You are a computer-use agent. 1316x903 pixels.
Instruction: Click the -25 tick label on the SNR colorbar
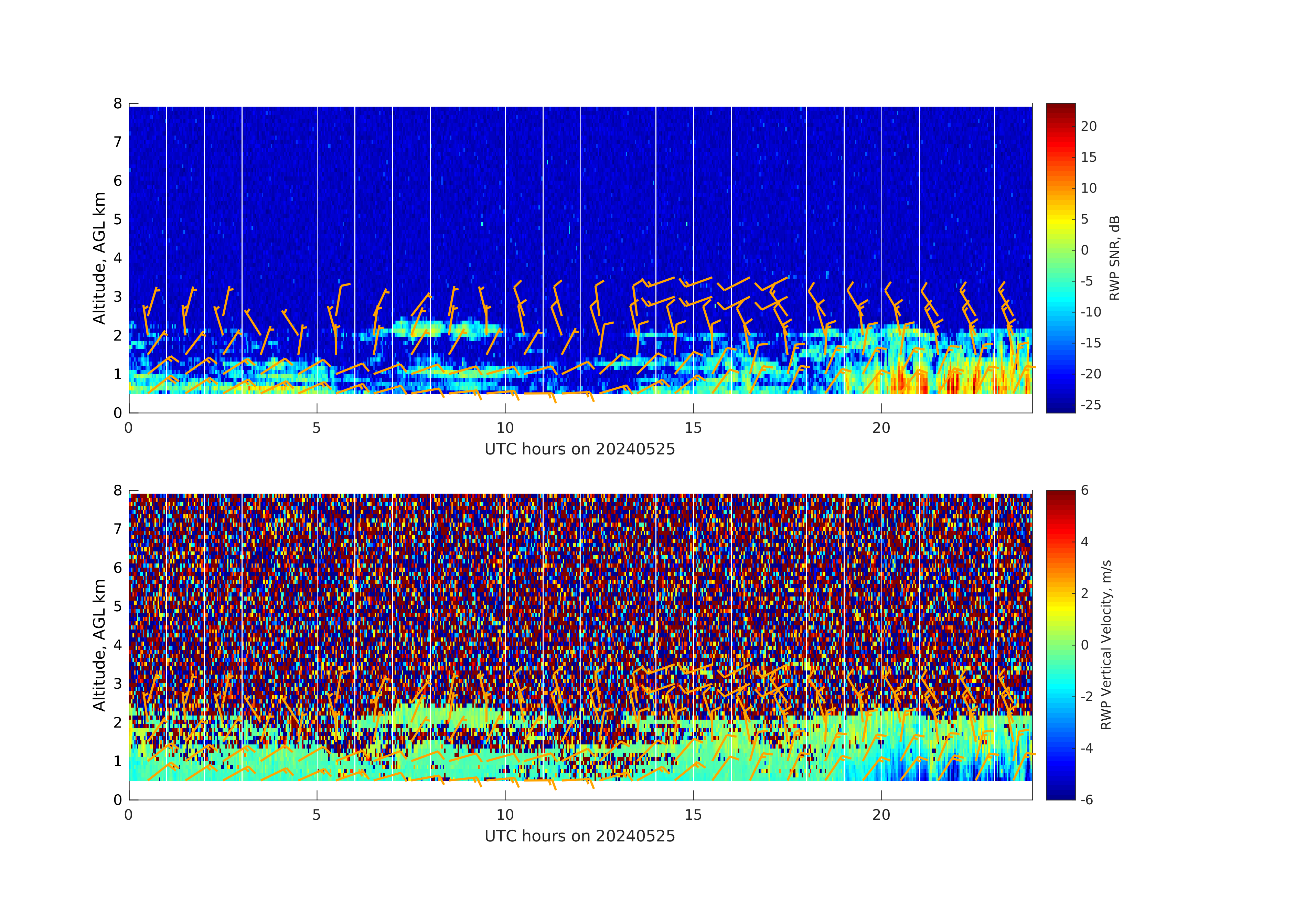(1091, 405)
